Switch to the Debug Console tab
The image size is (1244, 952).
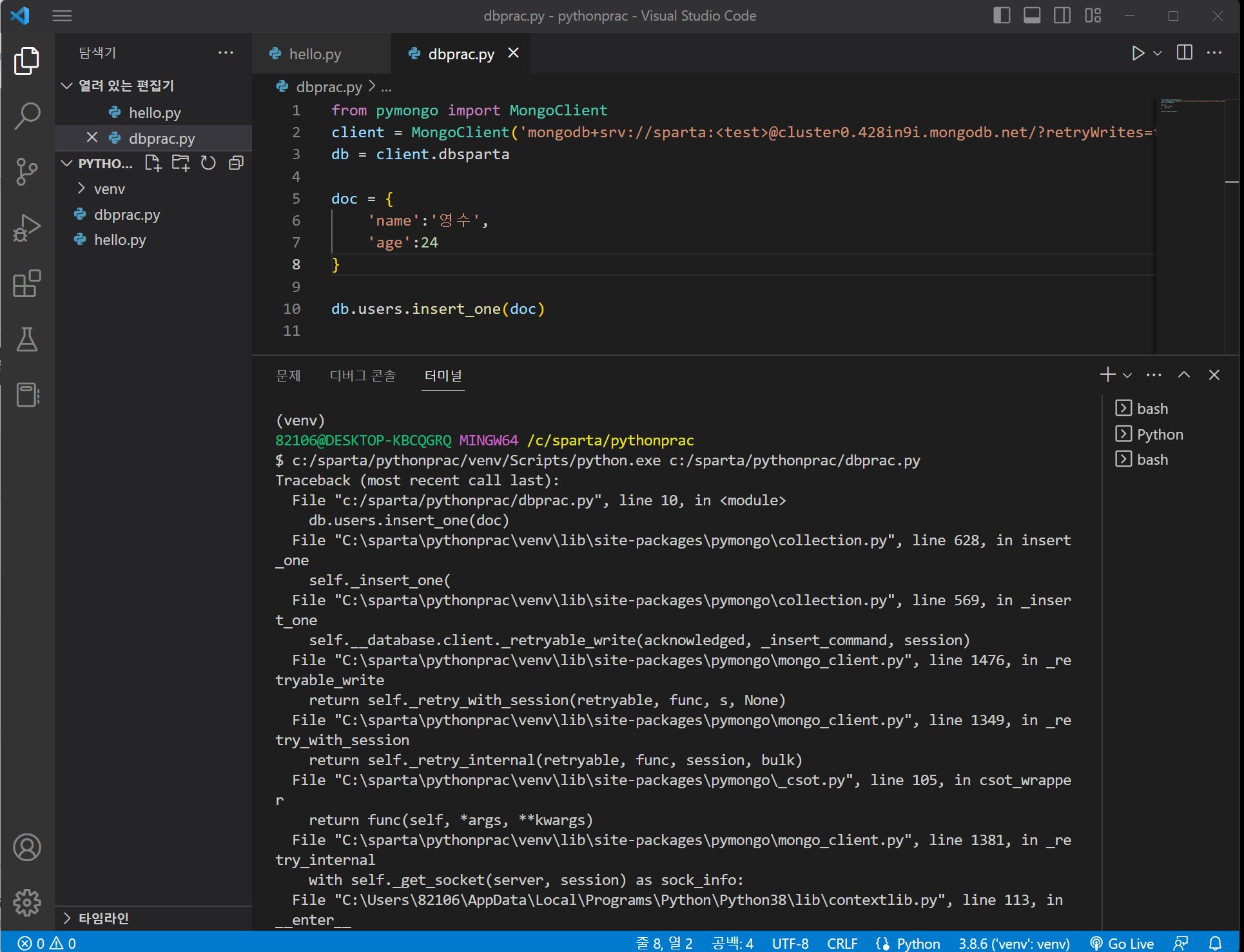coord(363,375)
